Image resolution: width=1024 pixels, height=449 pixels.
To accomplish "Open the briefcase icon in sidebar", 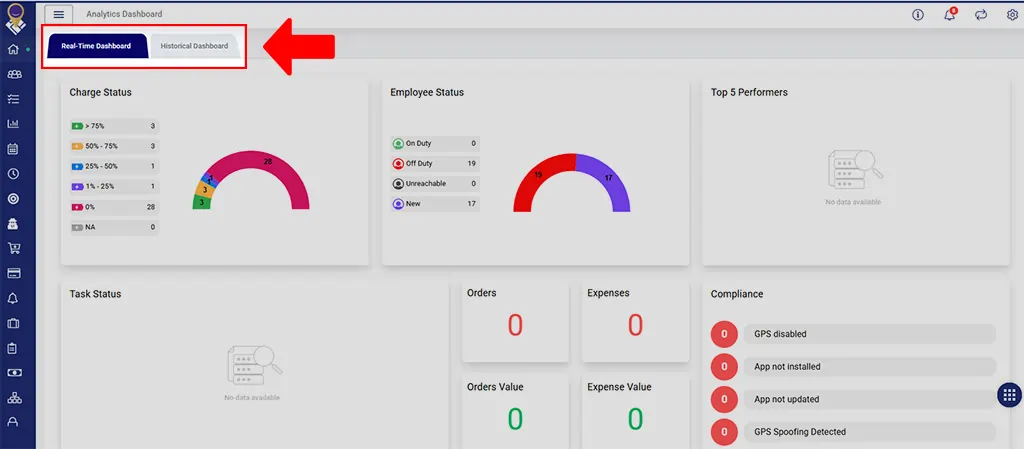I will click(x=12, y=323).
